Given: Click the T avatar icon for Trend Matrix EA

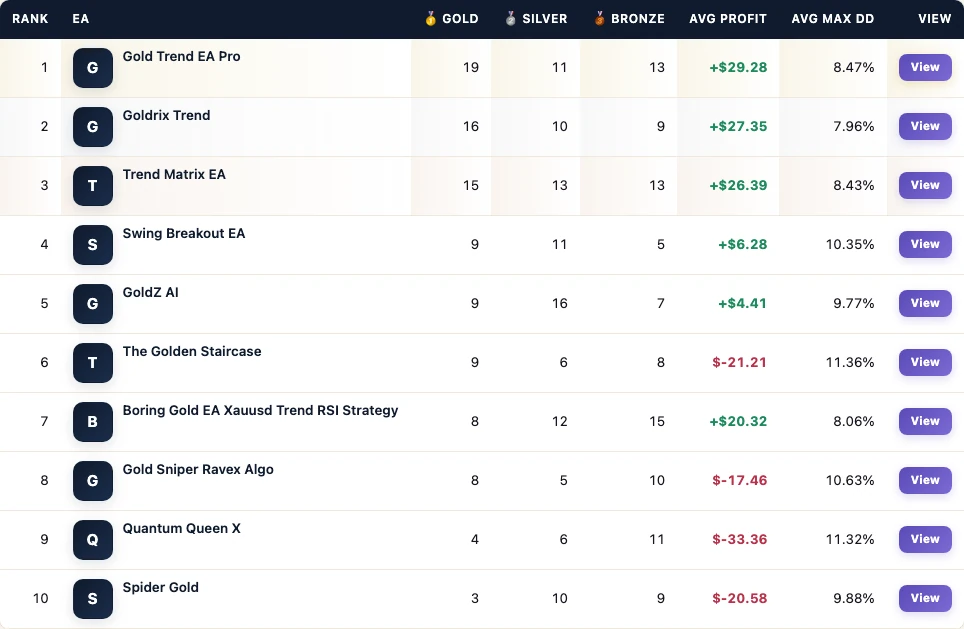Looking at the screenshot, I should (x=93, y=186).
